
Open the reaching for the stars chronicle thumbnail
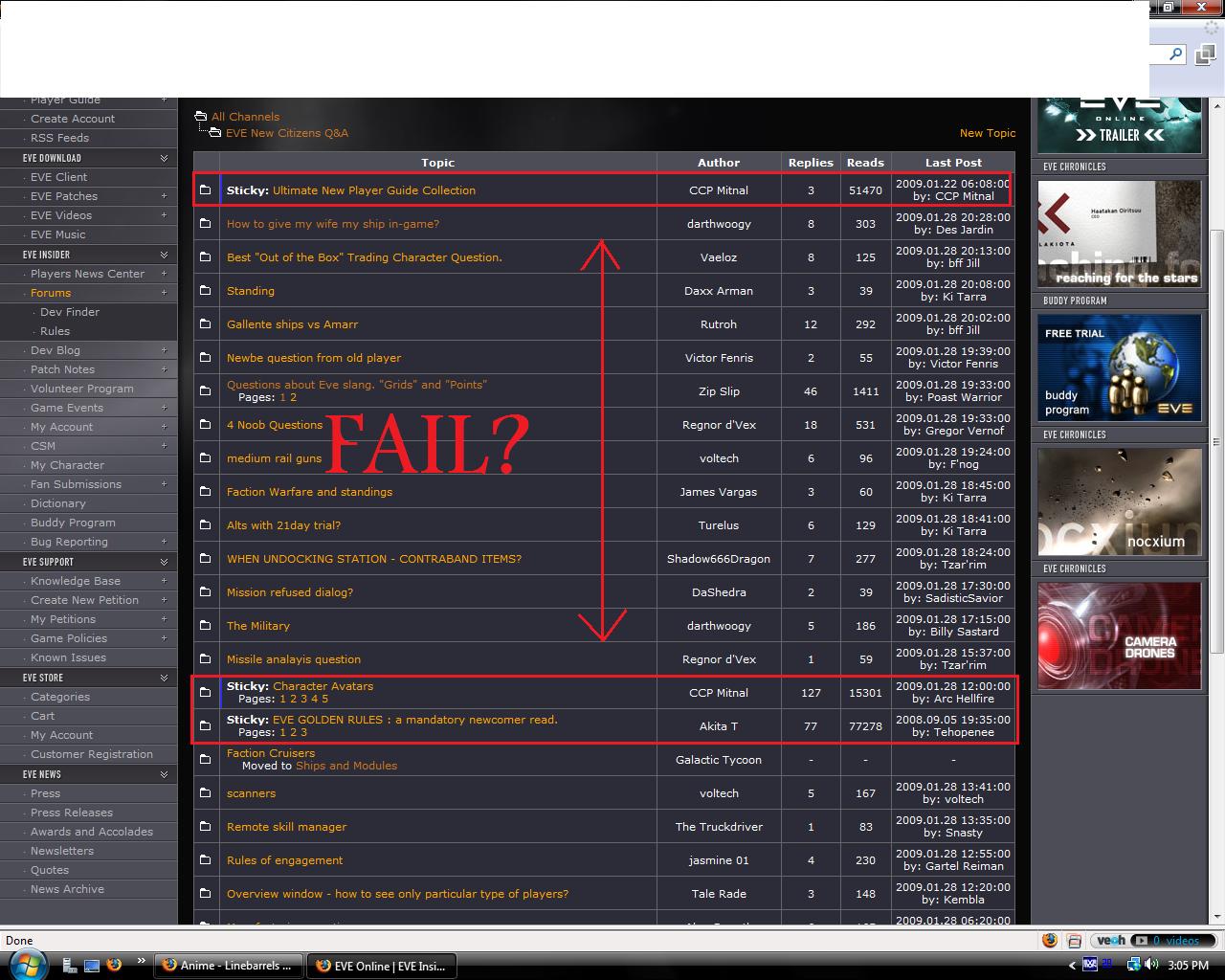coord(1120,234)
